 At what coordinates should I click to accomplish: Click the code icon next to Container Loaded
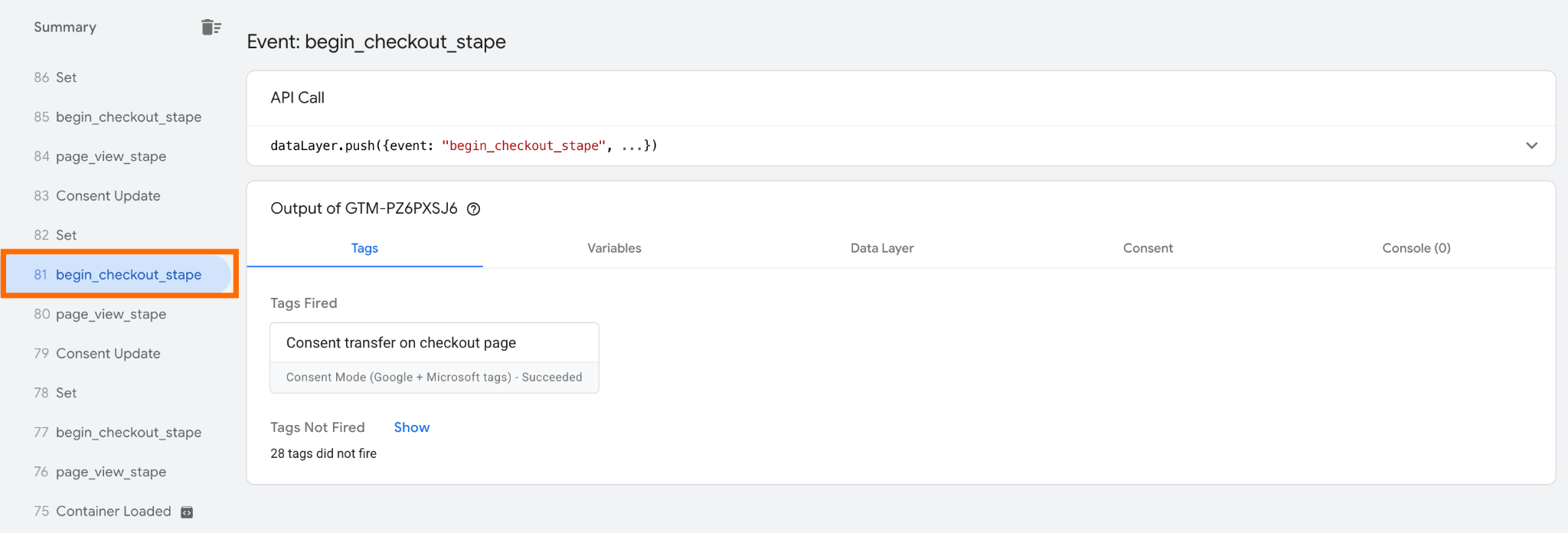click(187, 512)
